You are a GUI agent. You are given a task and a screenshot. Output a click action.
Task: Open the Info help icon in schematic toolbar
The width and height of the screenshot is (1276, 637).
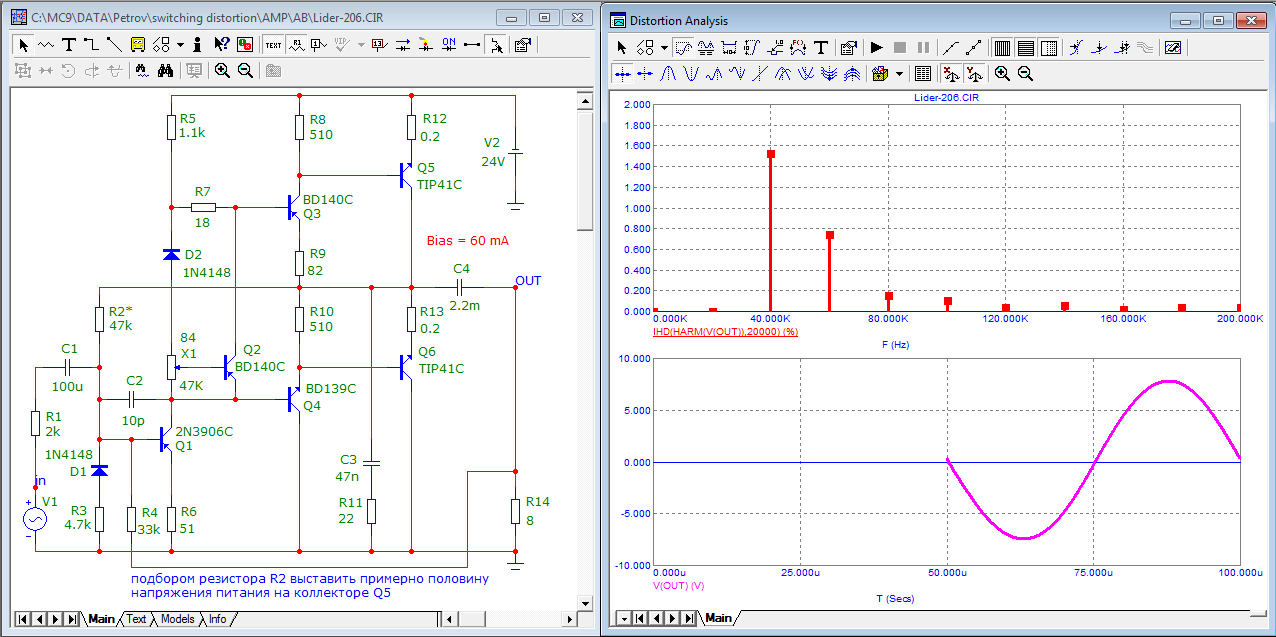[x=197, y=44]
